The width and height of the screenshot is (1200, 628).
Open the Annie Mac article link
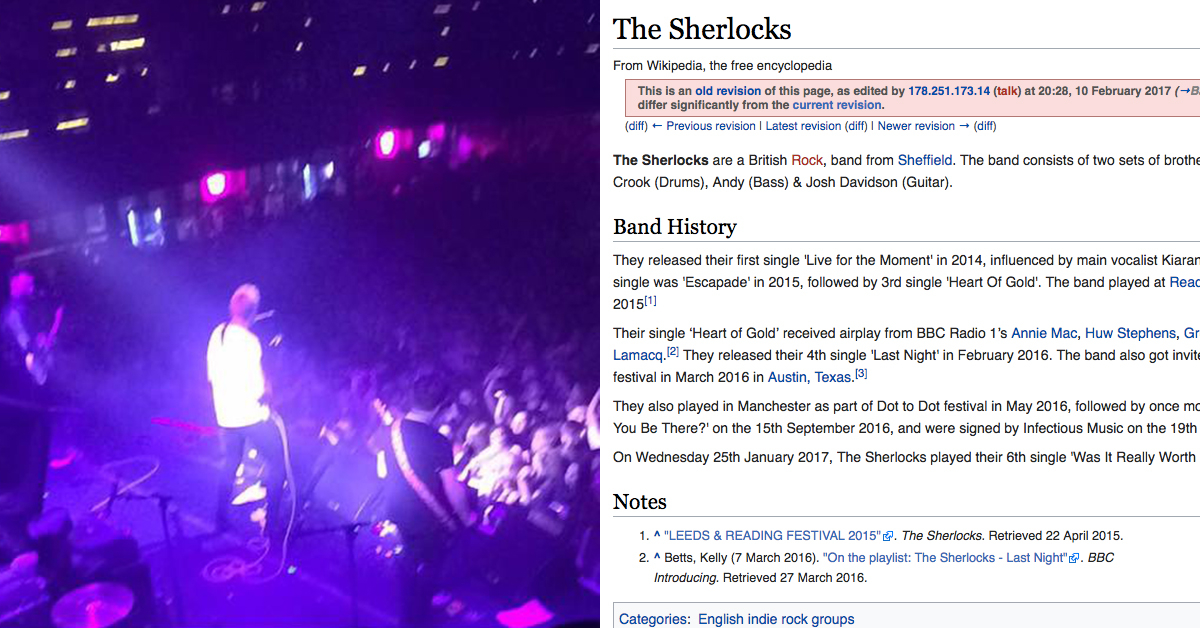(x=1043, y=333)
